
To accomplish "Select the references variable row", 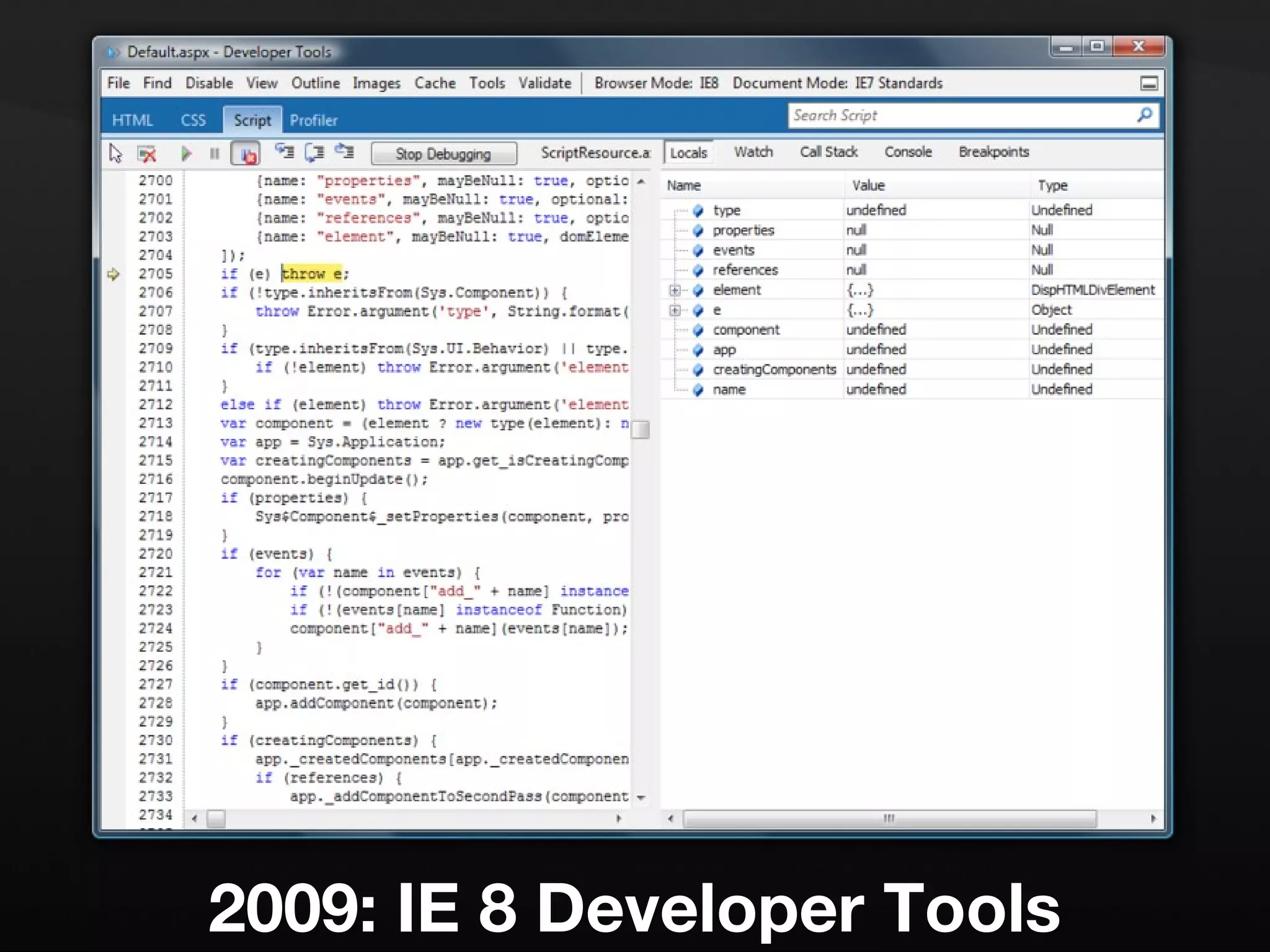I will [912, 270].
